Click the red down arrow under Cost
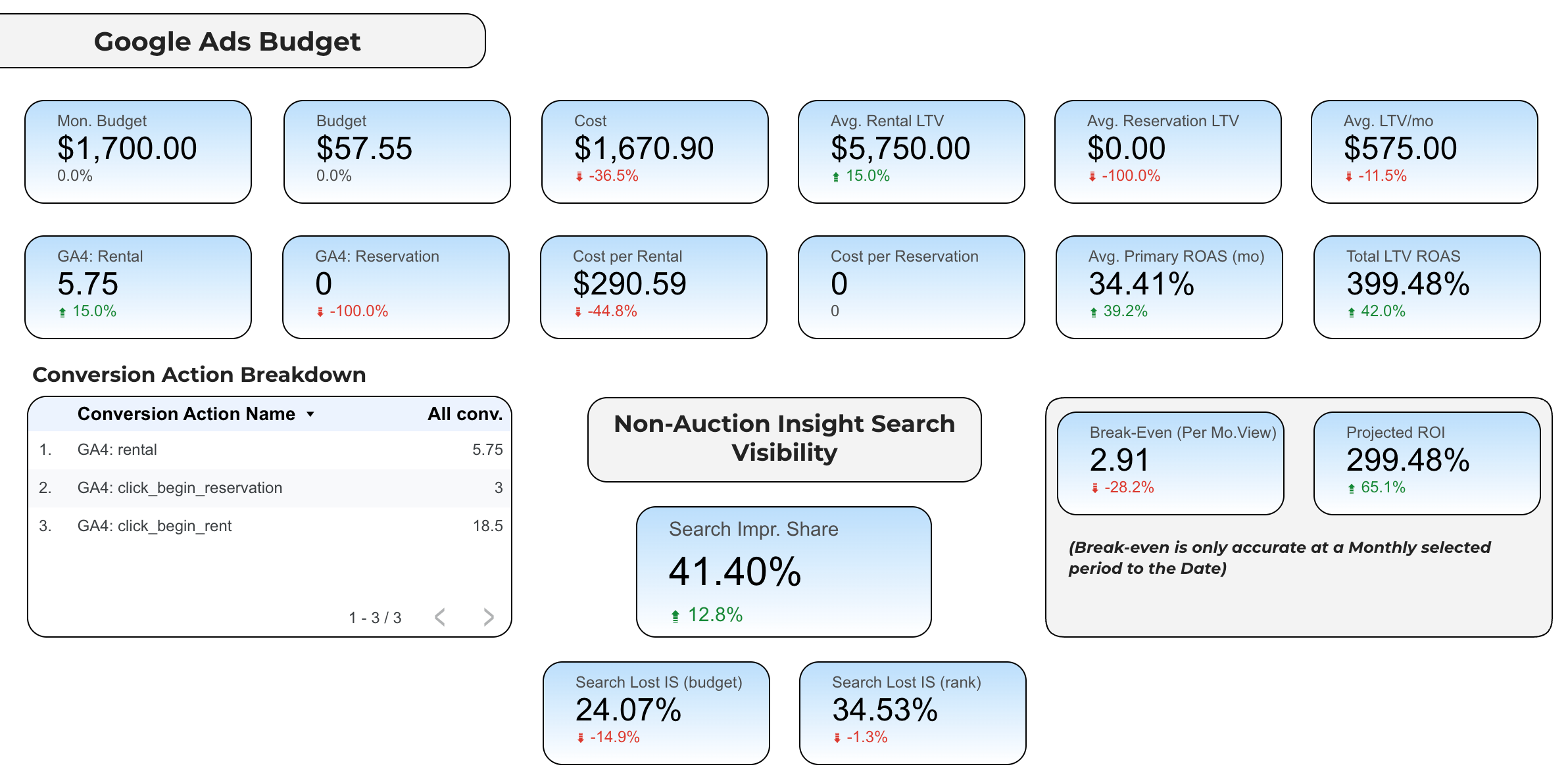 point(579,176)
